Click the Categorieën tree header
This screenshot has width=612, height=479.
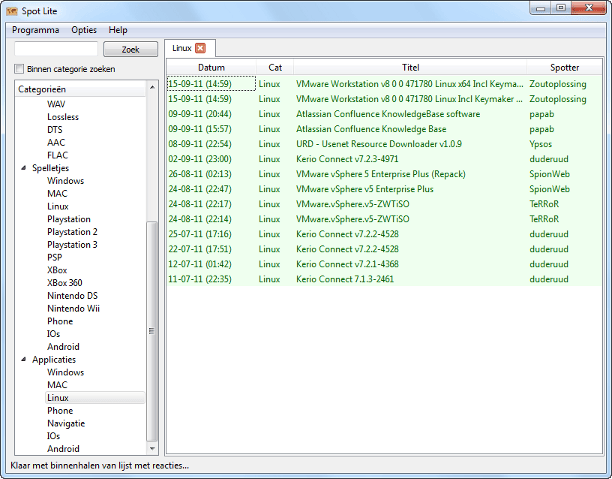coord(80,89)
